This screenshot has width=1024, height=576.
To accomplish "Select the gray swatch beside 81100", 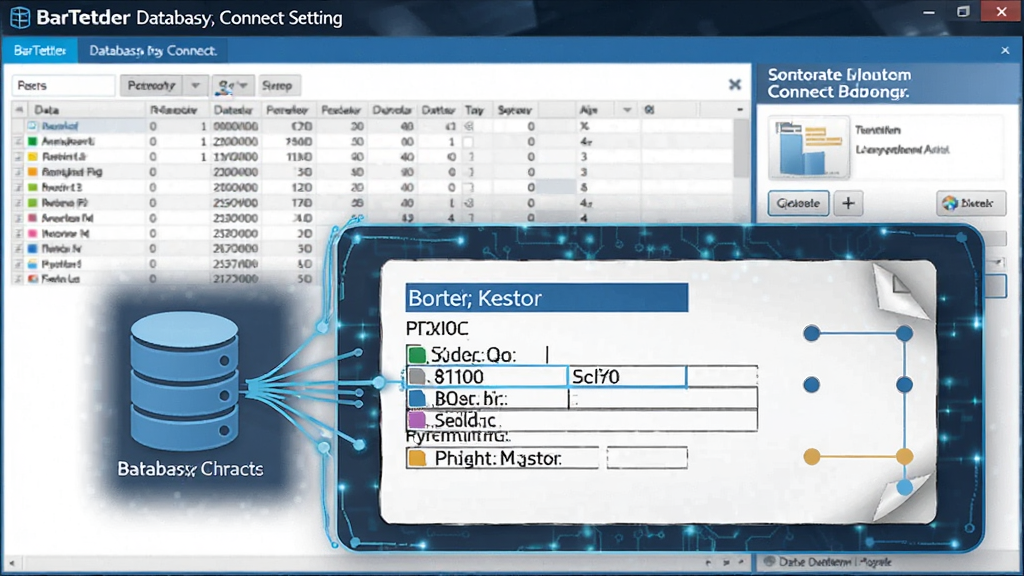I will tap(417, 376).
